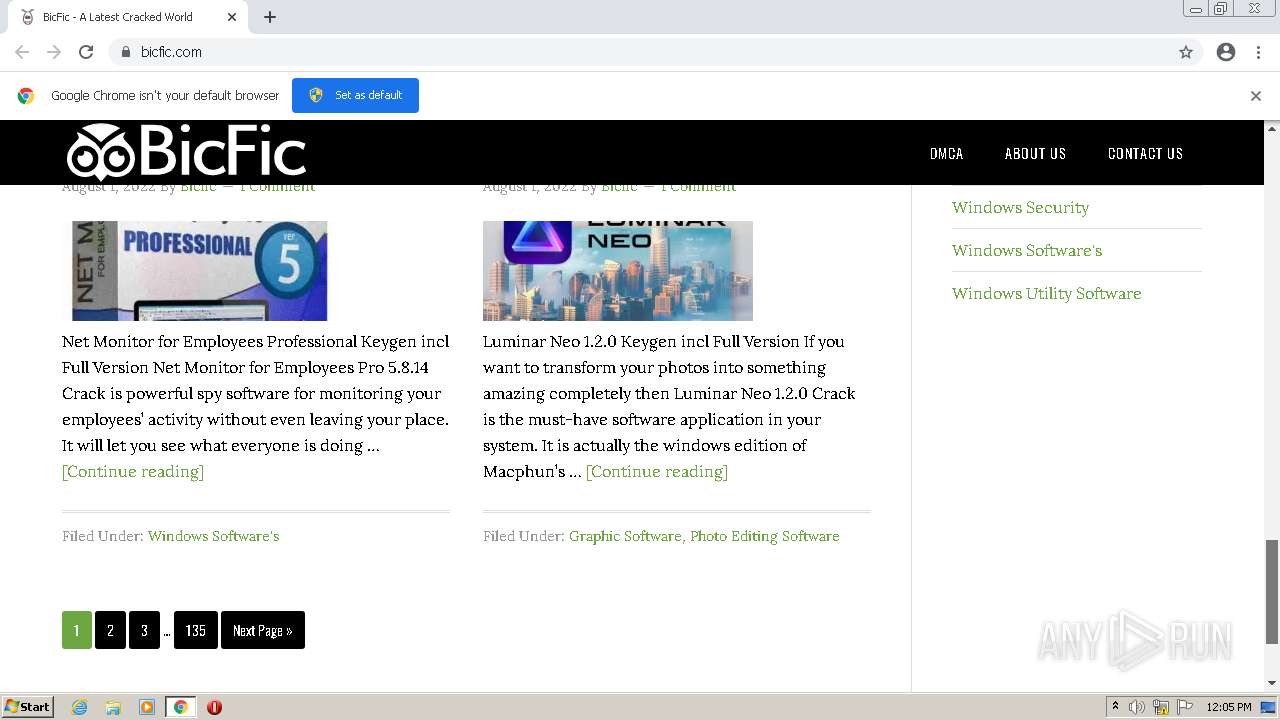Click the Next Page pagination button
Viewport: 1280px width, 720px height.
tap(263, 630)
